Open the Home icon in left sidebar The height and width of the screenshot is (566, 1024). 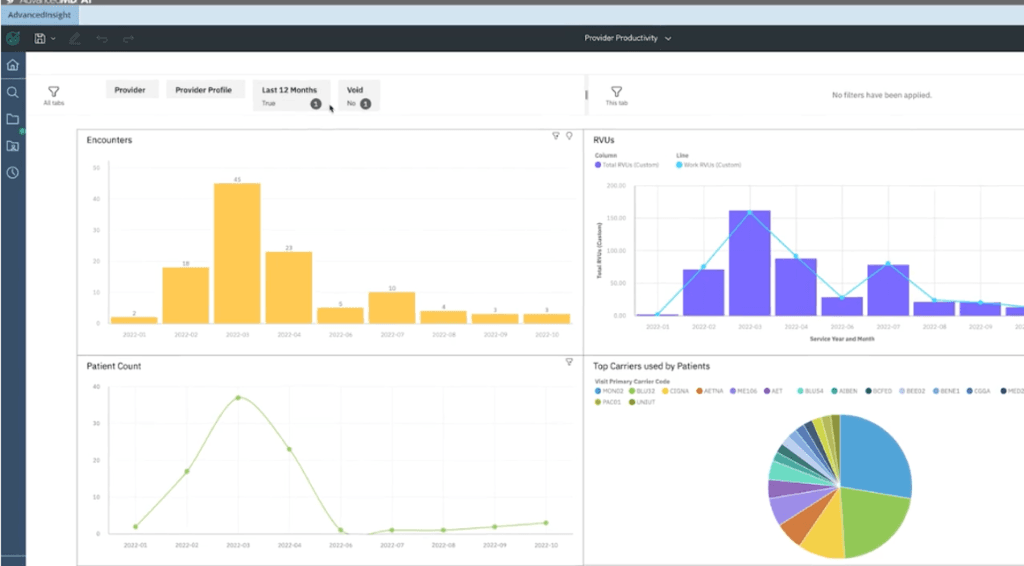click(x=12, y=65)
